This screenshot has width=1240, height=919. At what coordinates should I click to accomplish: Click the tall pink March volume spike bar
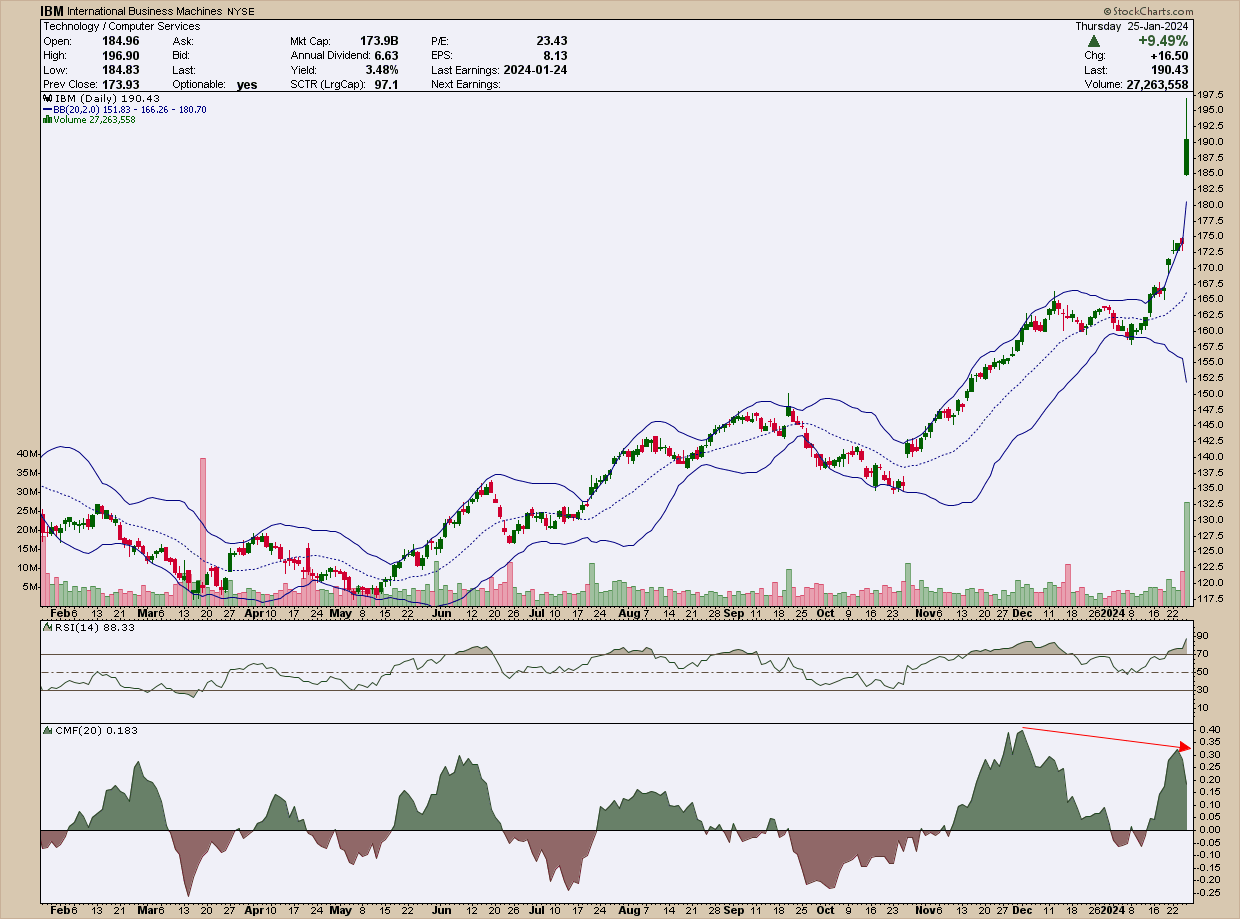[203, 532]
